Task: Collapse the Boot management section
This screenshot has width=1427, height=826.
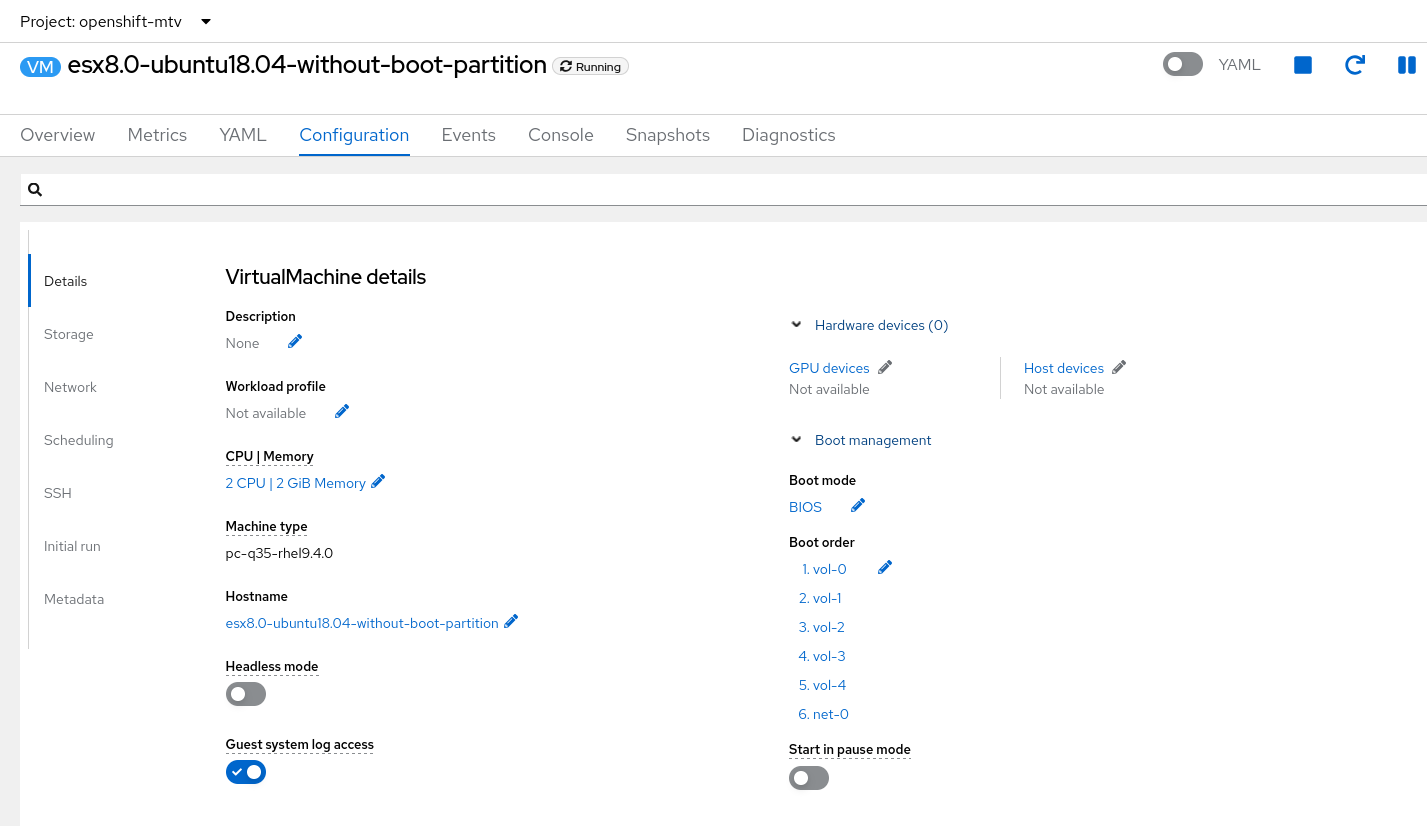Action: 797,440
